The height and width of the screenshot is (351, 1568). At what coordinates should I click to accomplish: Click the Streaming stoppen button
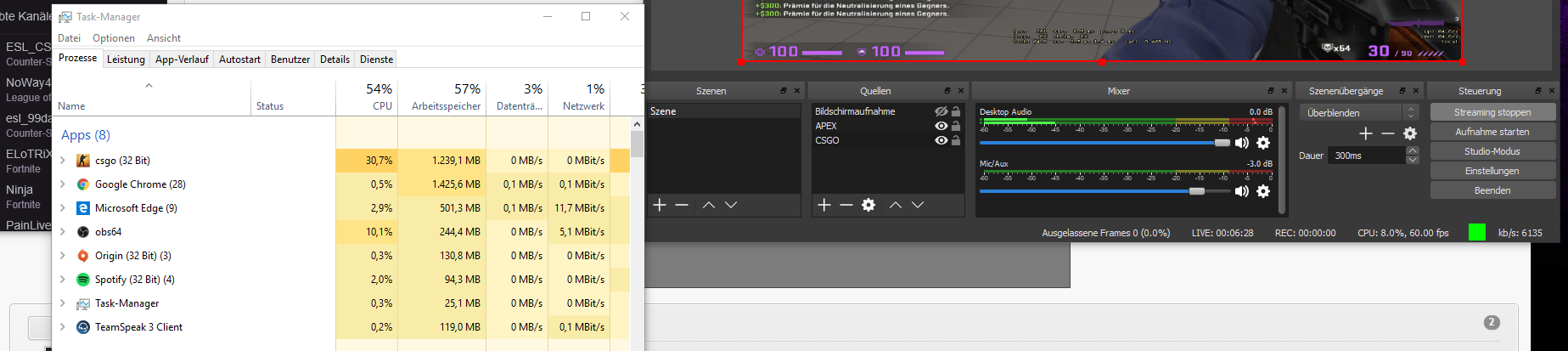tap(1492, 112)
